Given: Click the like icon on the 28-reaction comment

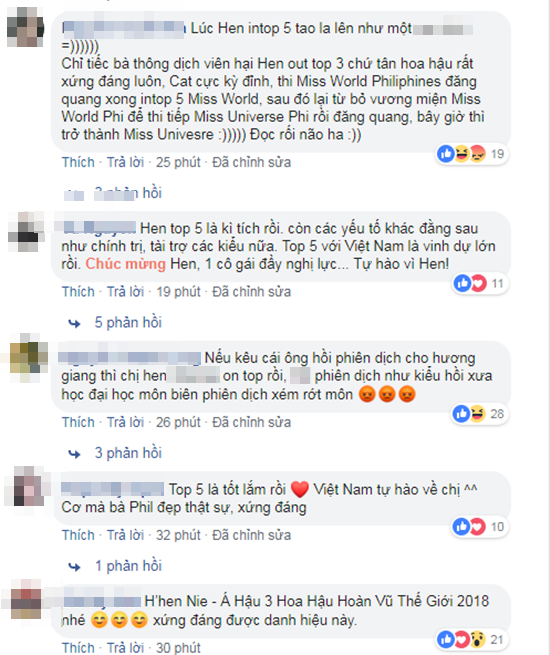Looking at the screenshot, I should click(461, 414).
